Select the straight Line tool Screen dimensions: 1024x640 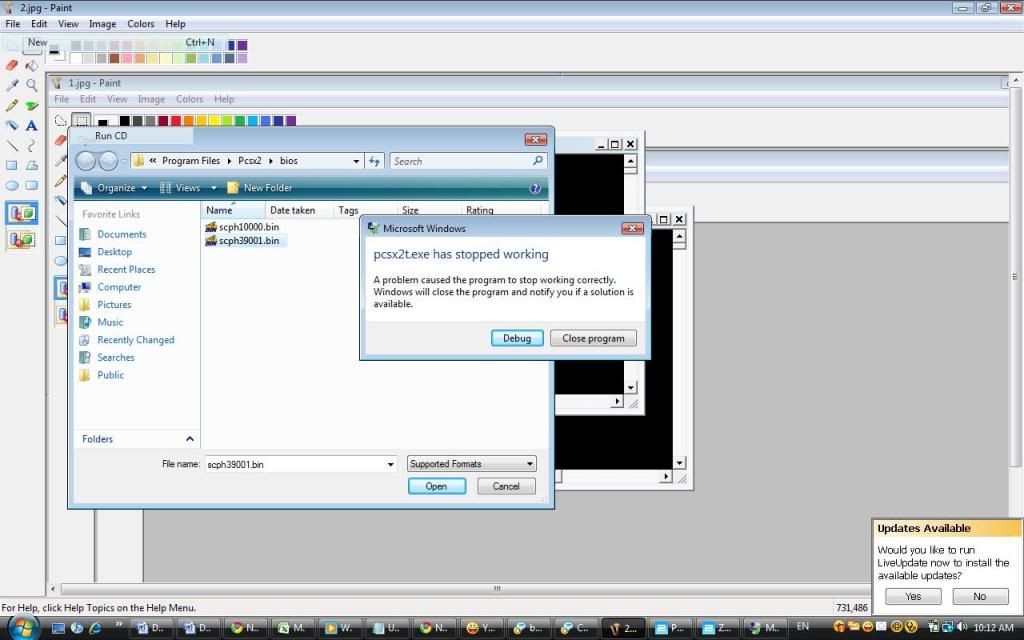(x=12, y=146)
